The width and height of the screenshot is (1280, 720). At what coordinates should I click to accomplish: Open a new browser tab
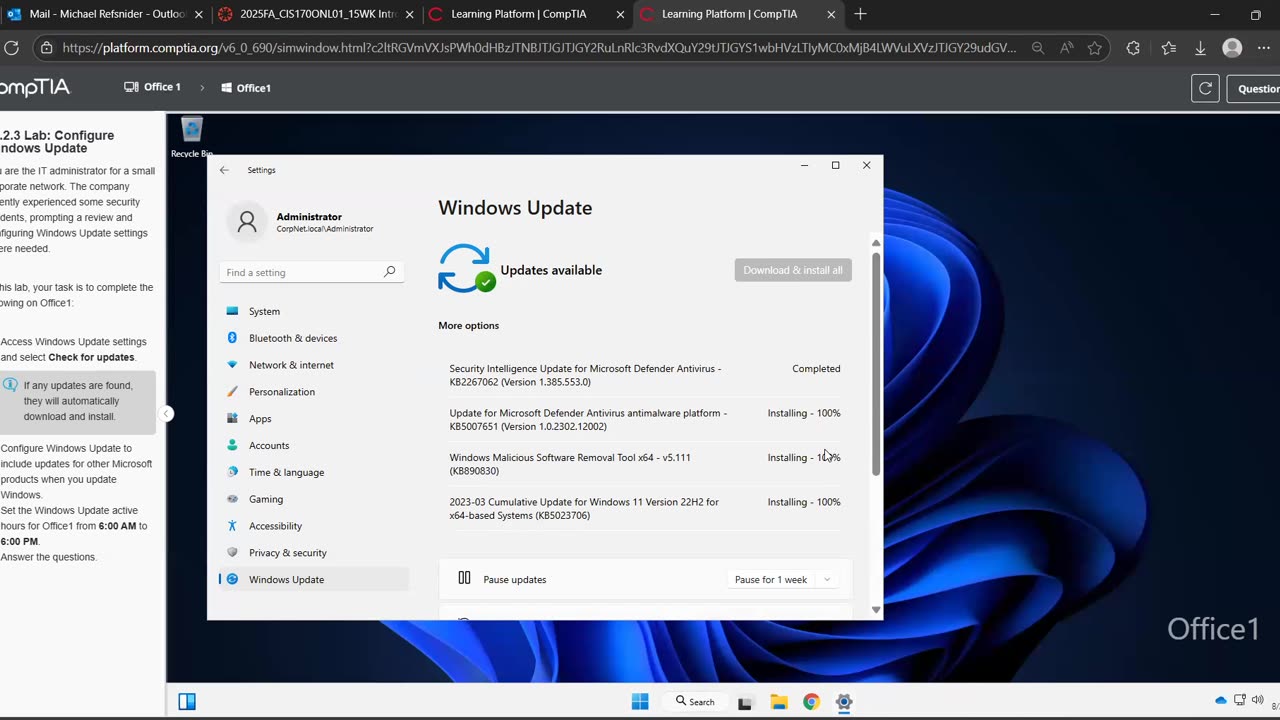[860, 14]
